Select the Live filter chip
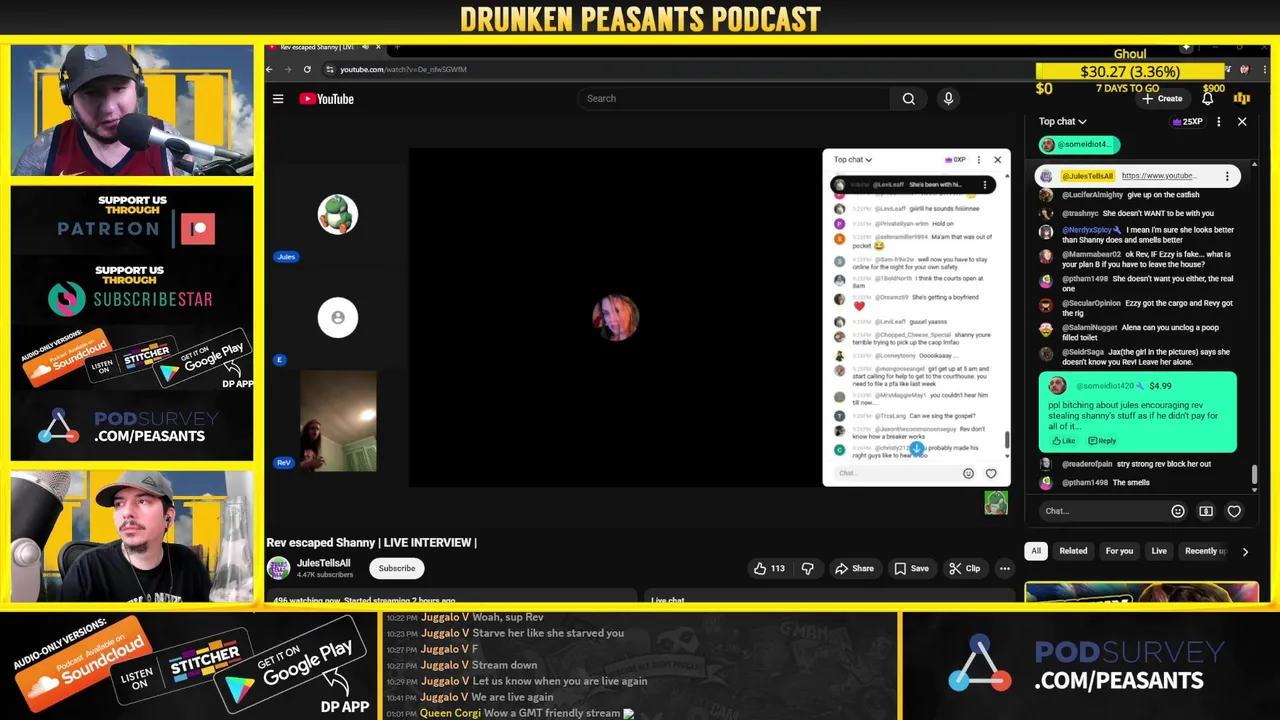The width and height of the screenshot is (1280, 720). click(1159, 551)
